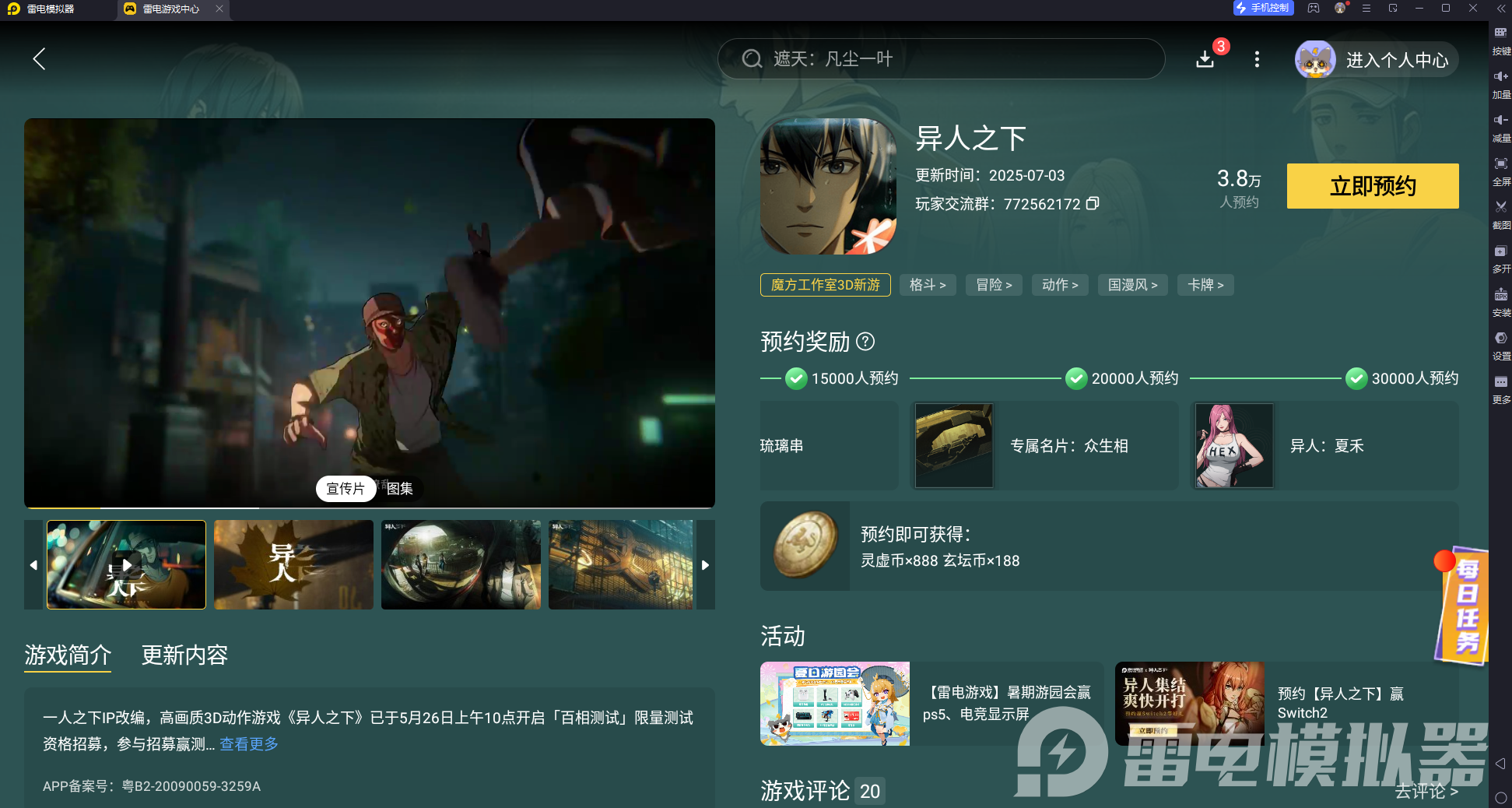This screenshot has height=808, width=1512.
Task: Click the 琉璃串 reward text
Action: point(782,446)
